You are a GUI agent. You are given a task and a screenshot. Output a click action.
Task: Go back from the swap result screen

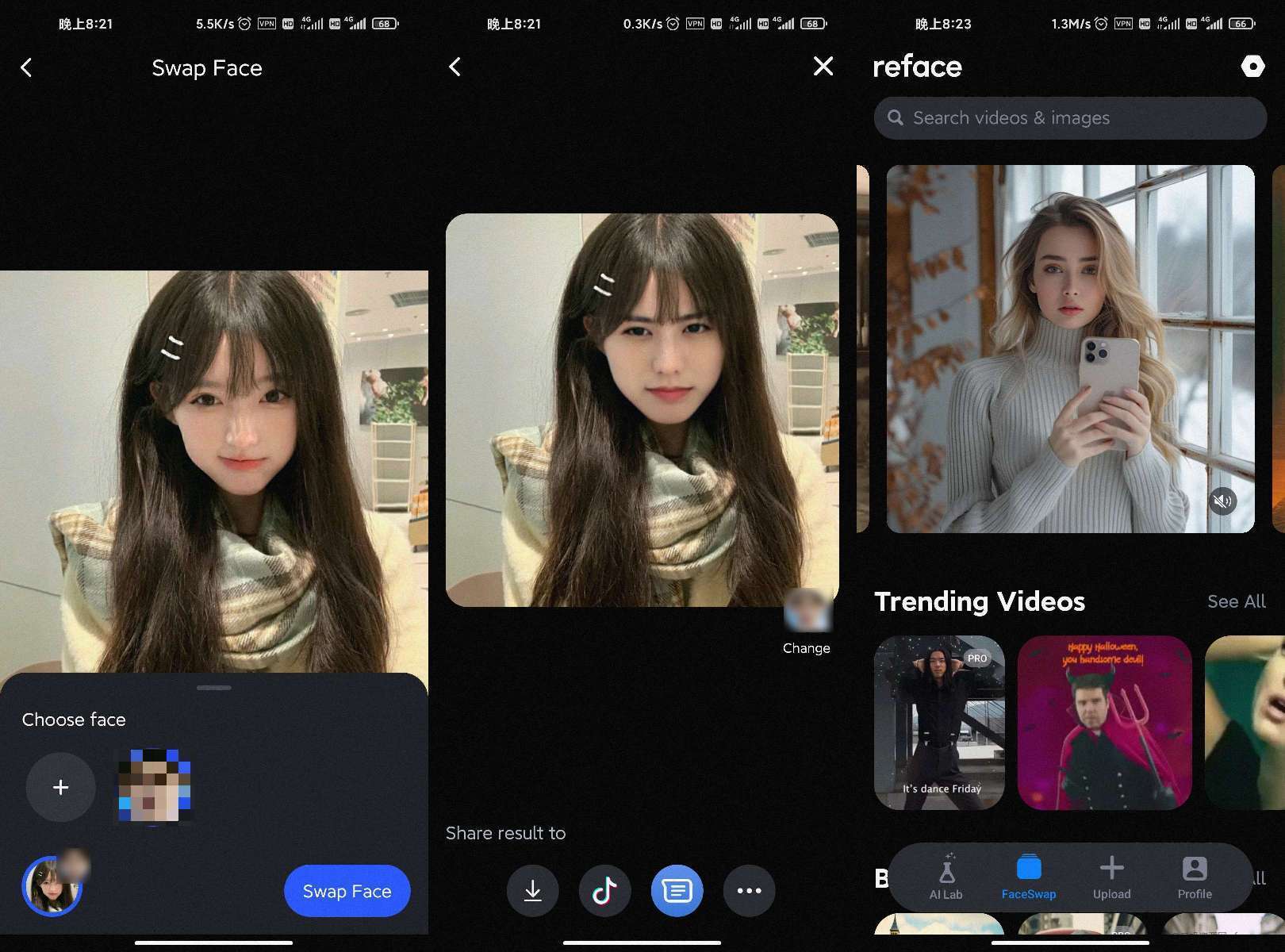point(455,67)
